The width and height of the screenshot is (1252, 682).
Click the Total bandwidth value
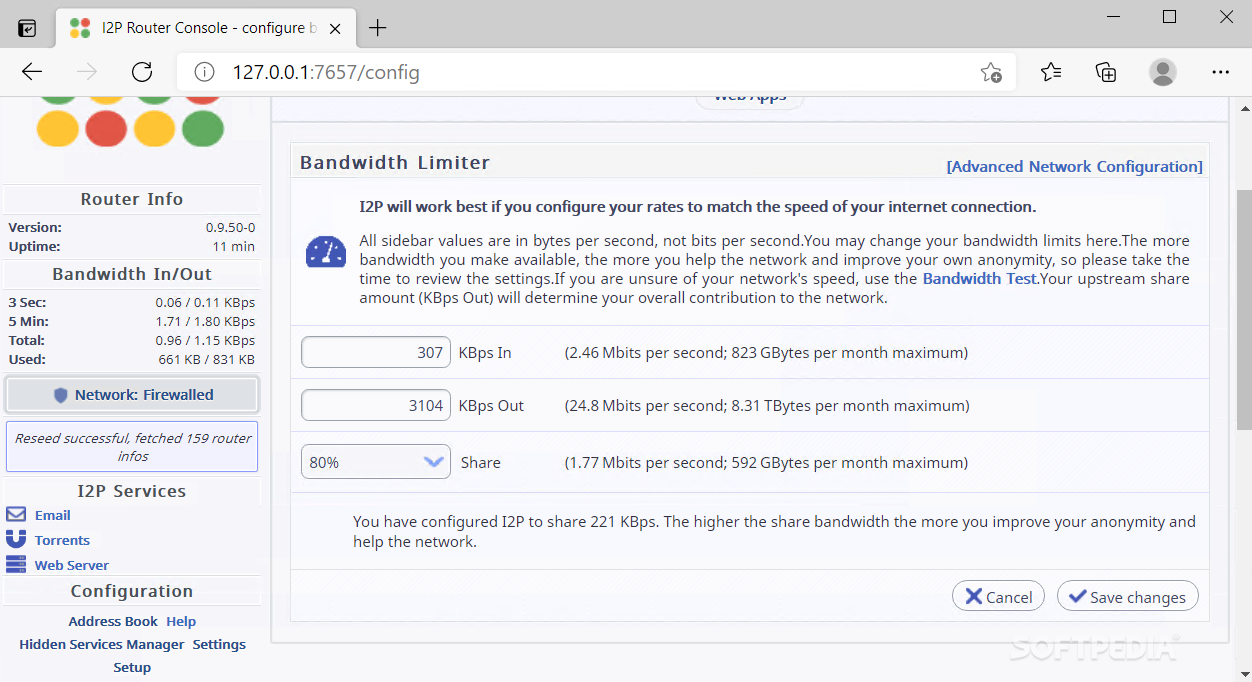[x=205, y=340]
